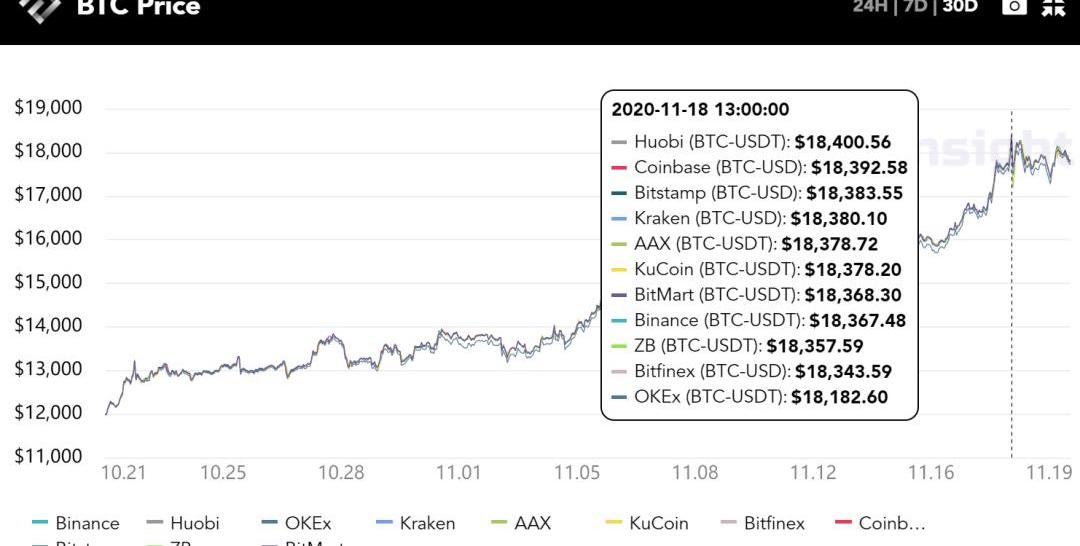1080x546 pixels.
Task: Toggle the truncated Coinbase legend entry
Action: coord(892,523)
